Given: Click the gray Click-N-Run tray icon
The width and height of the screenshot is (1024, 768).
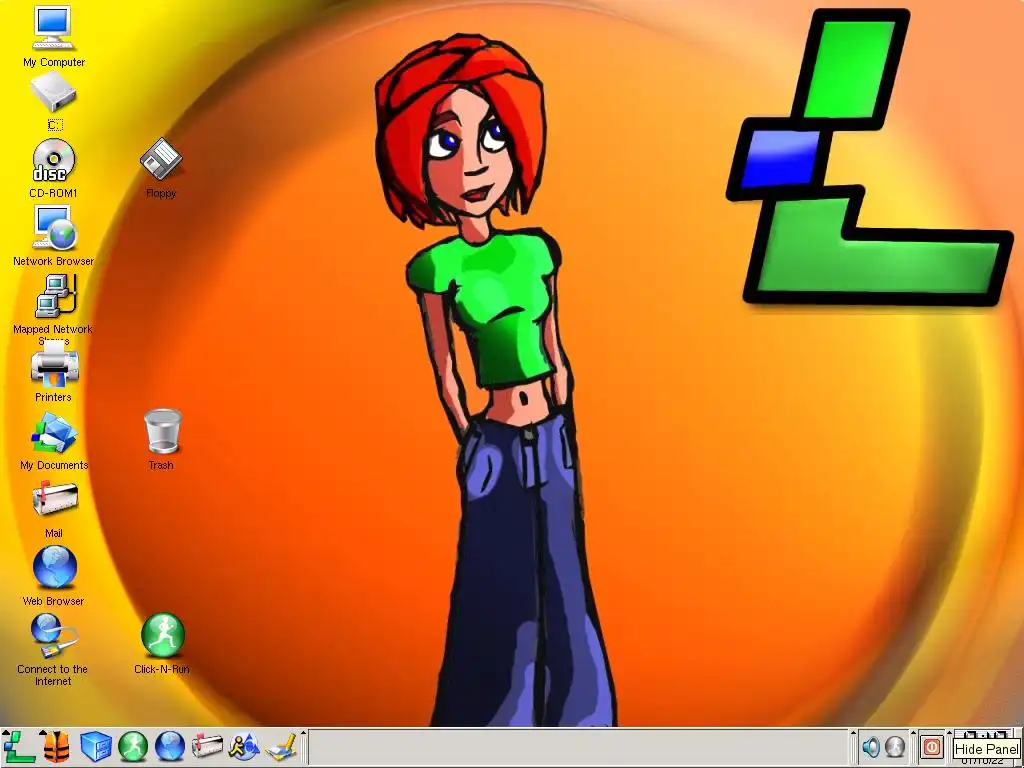Looking at the screenshot, I should (x=894, y=746).
